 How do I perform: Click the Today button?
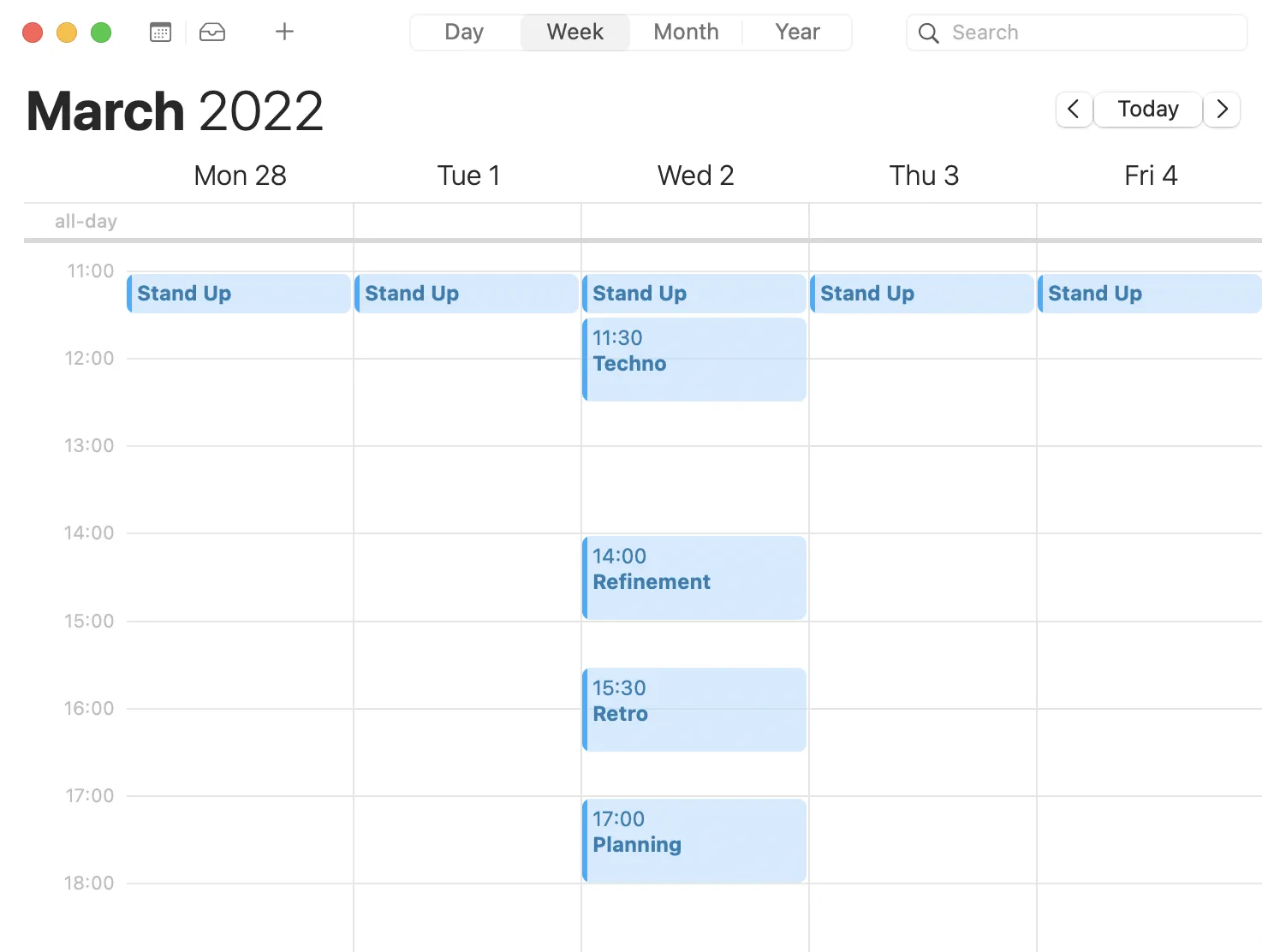point(1147,110)
